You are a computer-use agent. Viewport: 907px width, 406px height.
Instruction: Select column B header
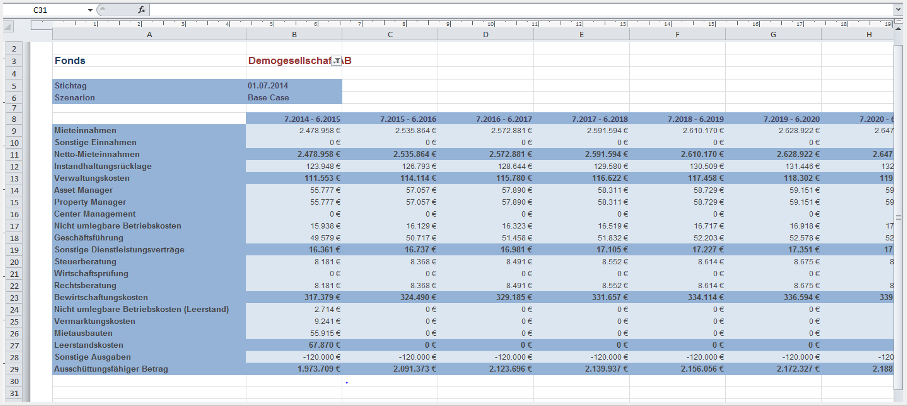[294, 35]
